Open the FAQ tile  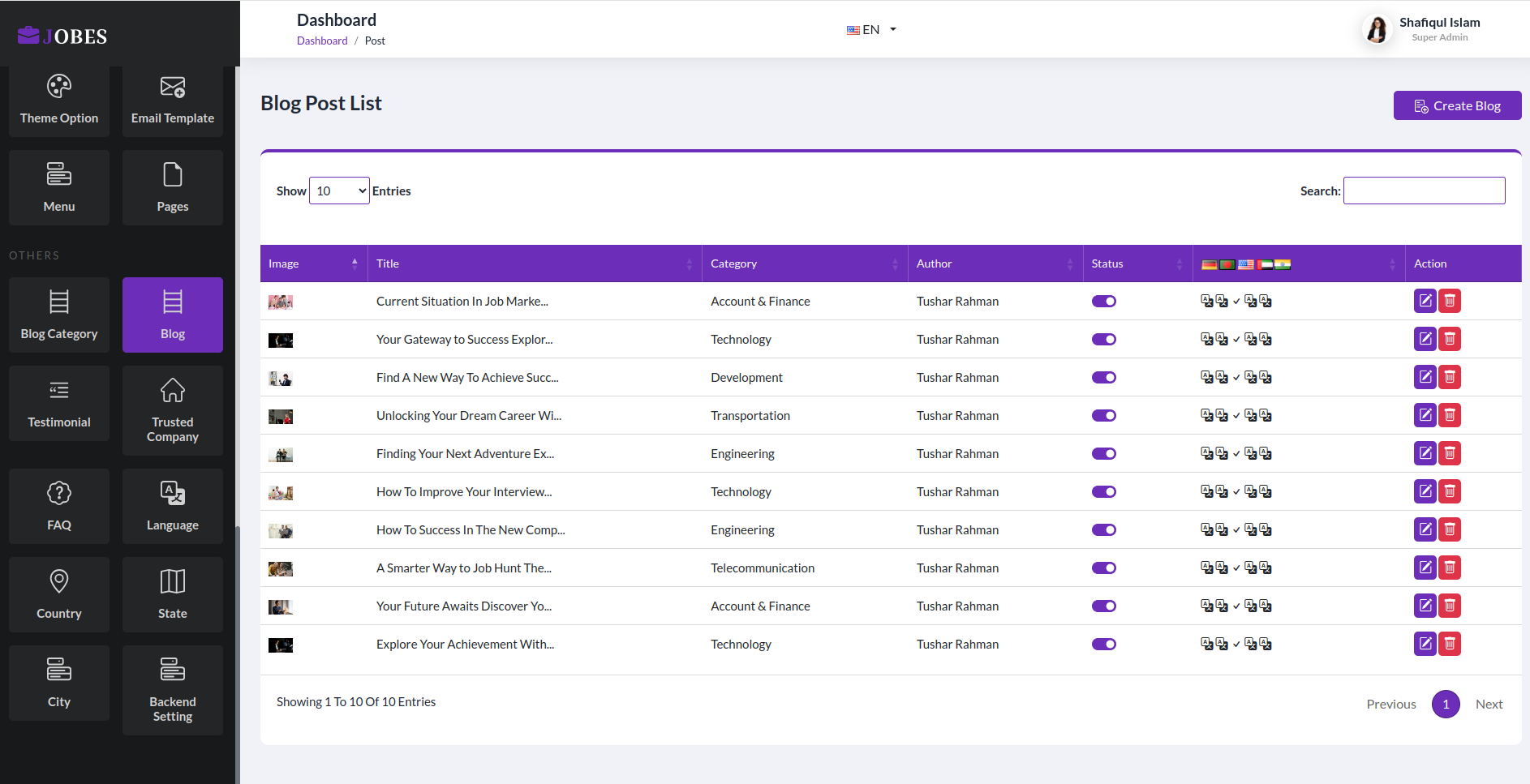pyautogui.click(x=59, y=506)
